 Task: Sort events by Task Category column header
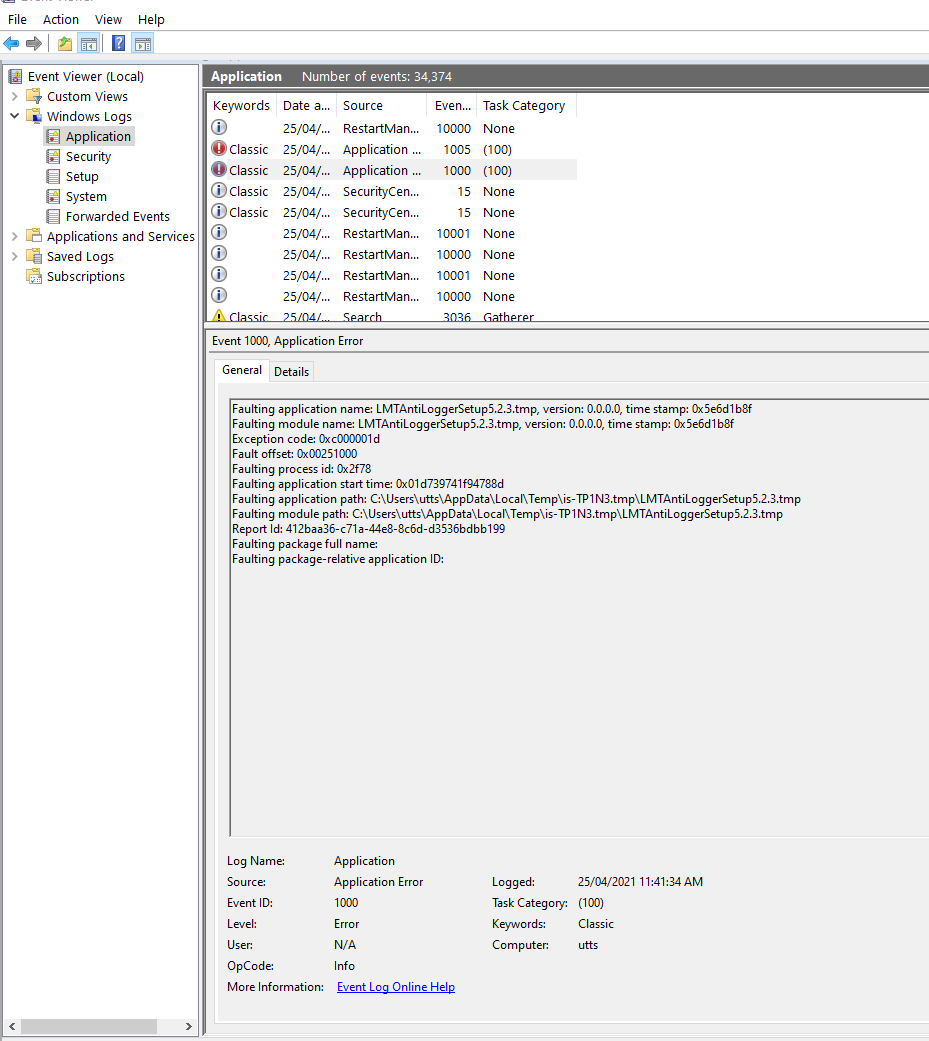point(523,106)
